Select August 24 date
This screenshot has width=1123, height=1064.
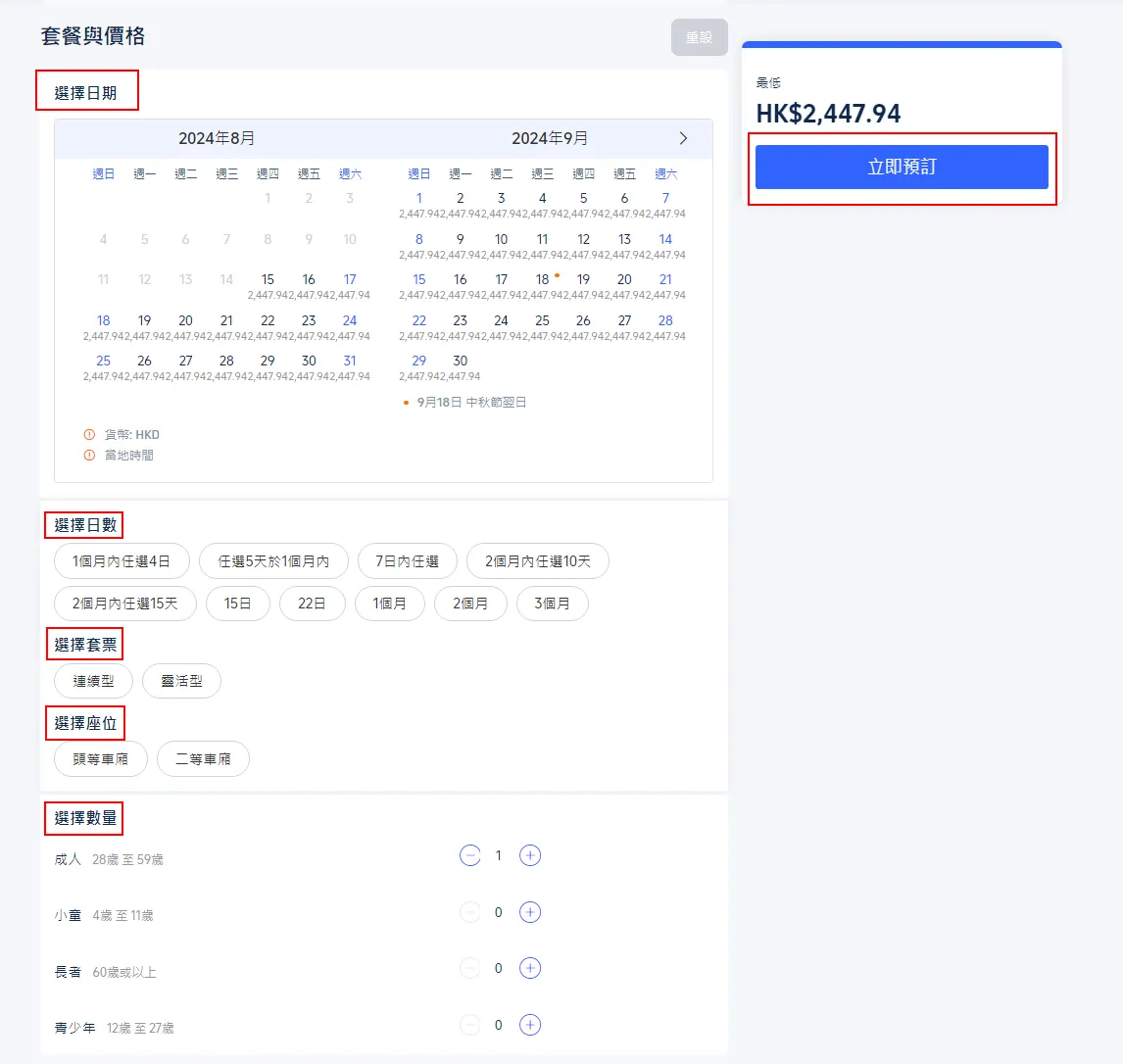click(350, 327)
